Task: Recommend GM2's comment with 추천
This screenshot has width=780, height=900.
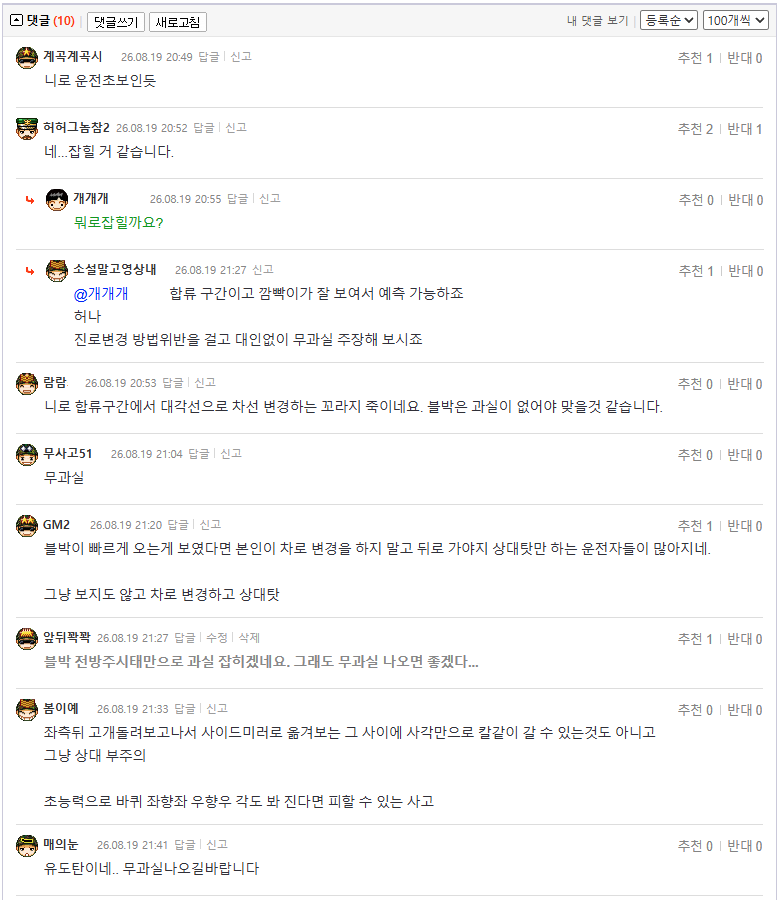Action: tap(696, 526)
